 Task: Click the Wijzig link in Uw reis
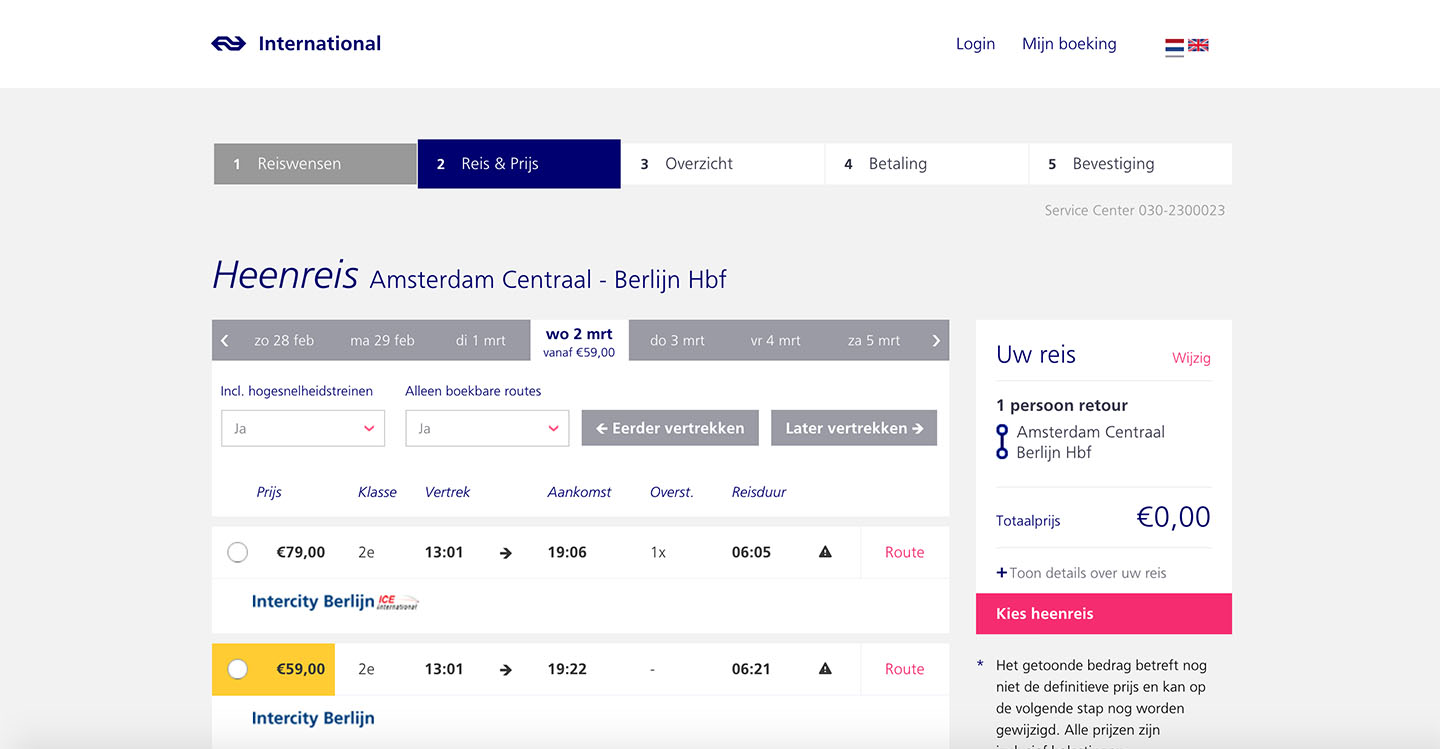1191,358
